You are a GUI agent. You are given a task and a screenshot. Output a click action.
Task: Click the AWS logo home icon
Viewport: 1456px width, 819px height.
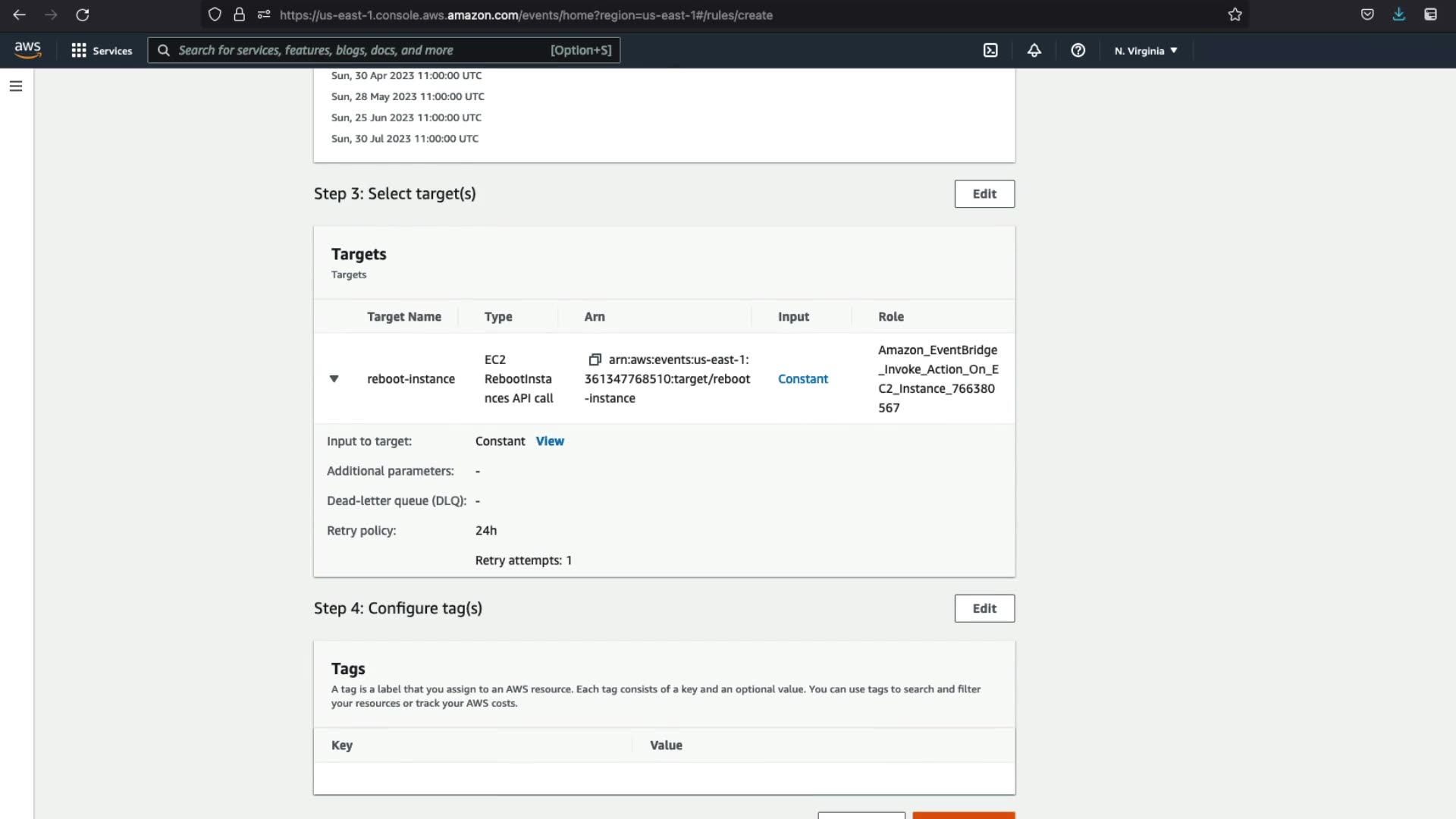pyautogui.click(x=27, y=50)
